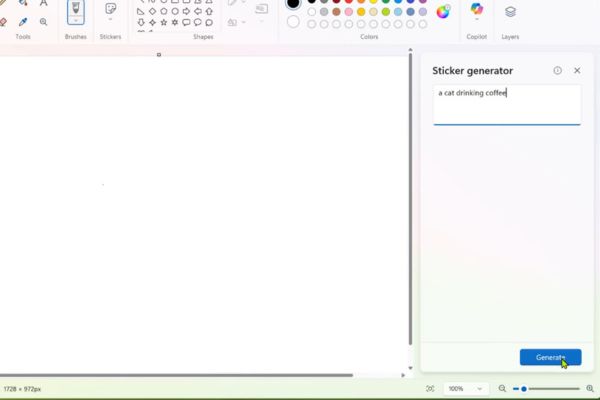Click the zoom slider handle
The image size is (600, 400).
tap(524, 388)
